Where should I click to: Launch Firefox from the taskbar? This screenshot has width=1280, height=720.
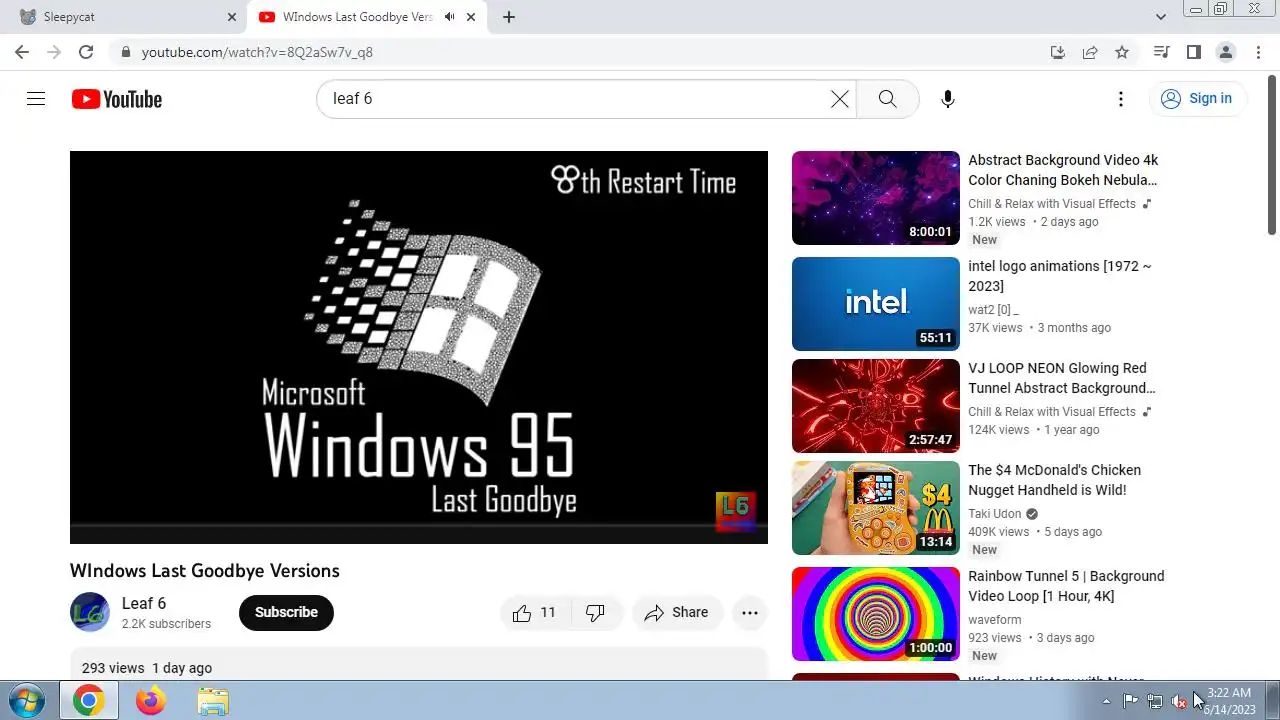click(151, 701)
